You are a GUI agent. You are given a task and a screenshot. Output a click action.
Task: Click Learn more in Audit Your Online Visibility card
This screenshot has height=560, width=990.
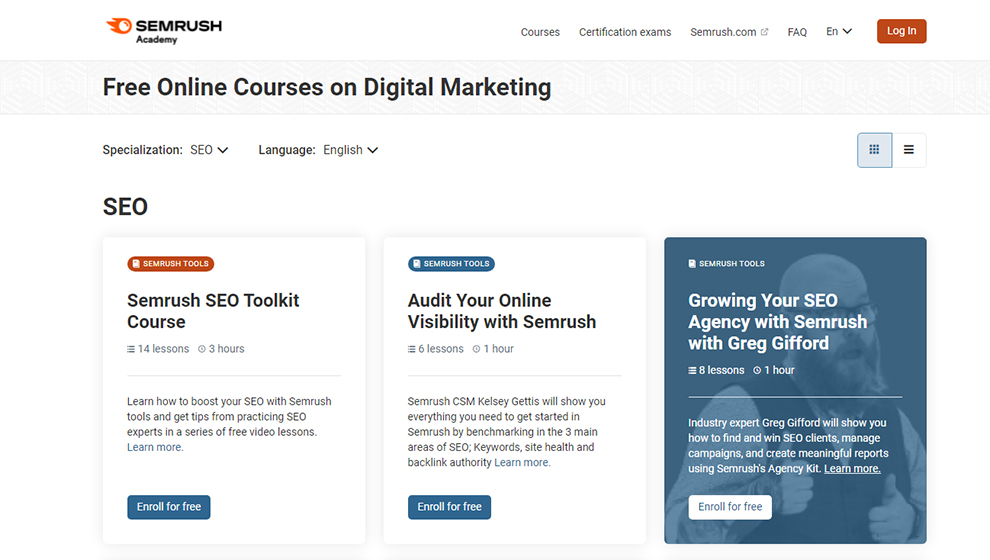tap(522, 462)
